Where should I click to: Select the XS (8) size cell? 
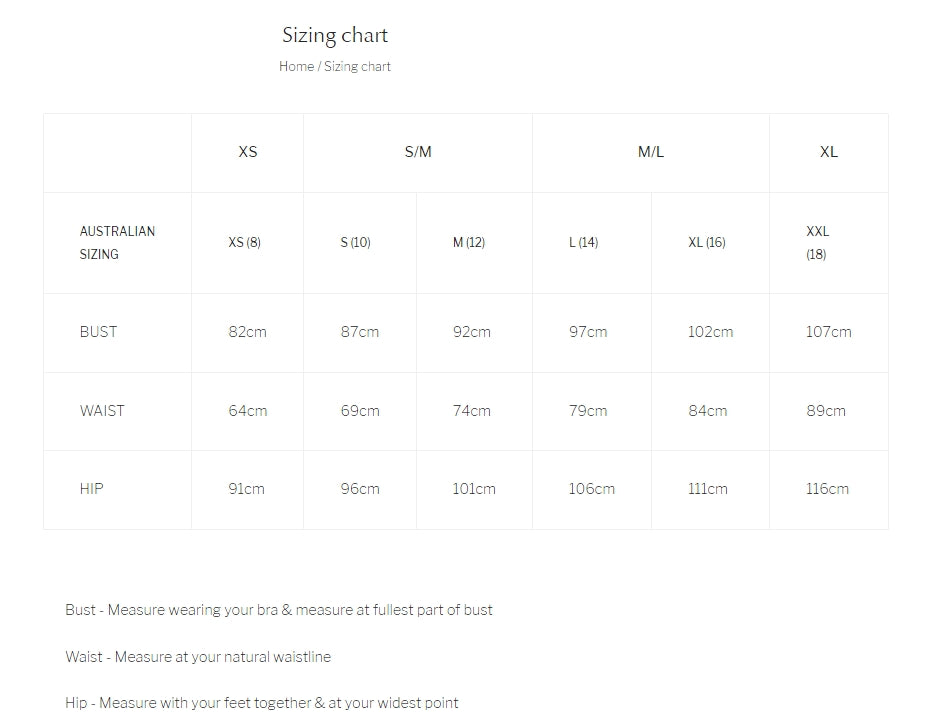coord(245,243)
